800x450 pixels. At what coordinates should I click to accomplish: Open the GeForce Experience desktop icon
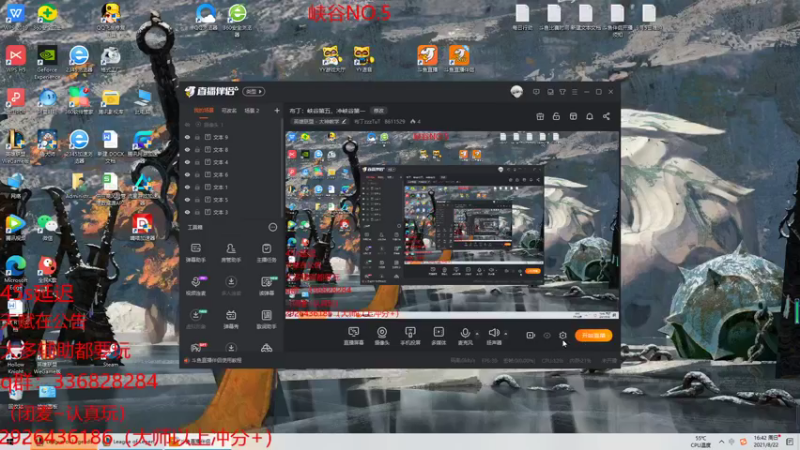click(47, 63)
